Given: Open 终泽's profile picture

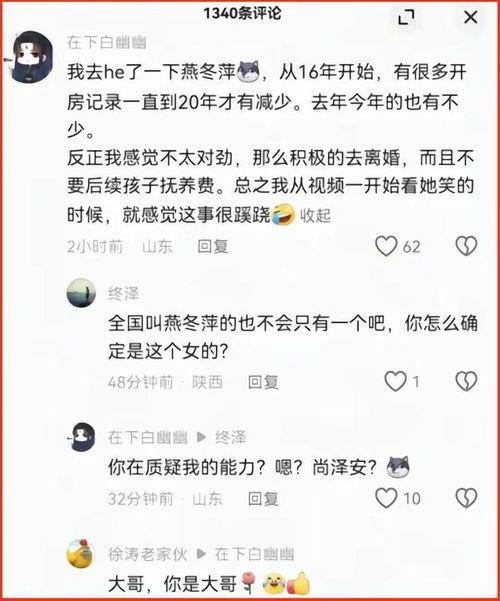Looking at the screenshot, I should pyautogui.click(x=81, y=293).
